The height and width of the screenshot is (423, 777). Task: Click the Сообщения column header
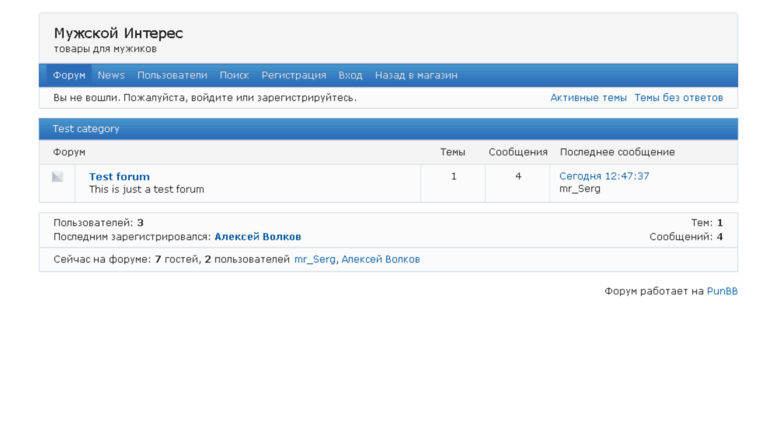click(x=518, y=152)
